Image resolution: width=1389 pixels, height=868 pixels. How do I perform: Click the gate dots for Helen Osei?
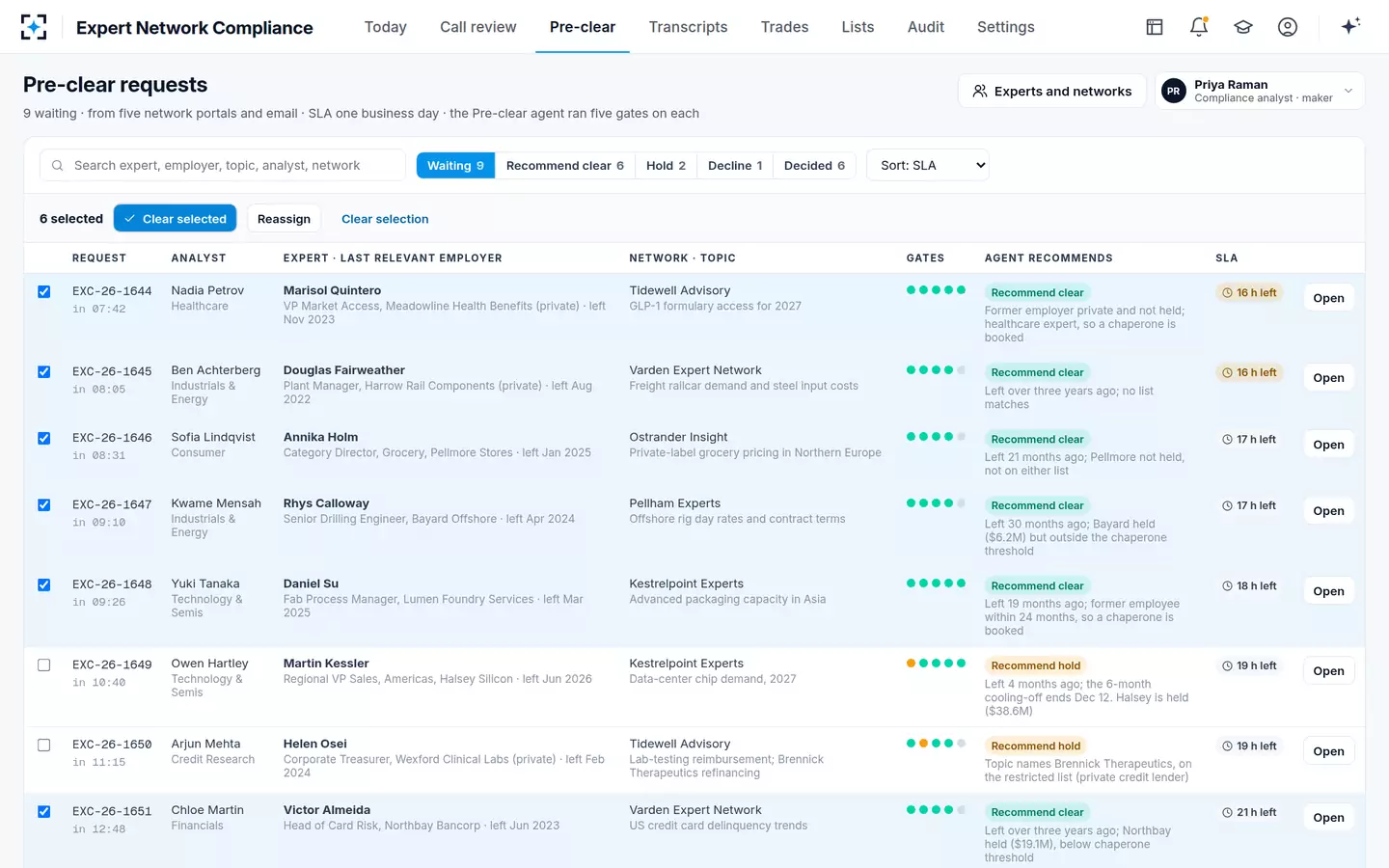(936, 743)
